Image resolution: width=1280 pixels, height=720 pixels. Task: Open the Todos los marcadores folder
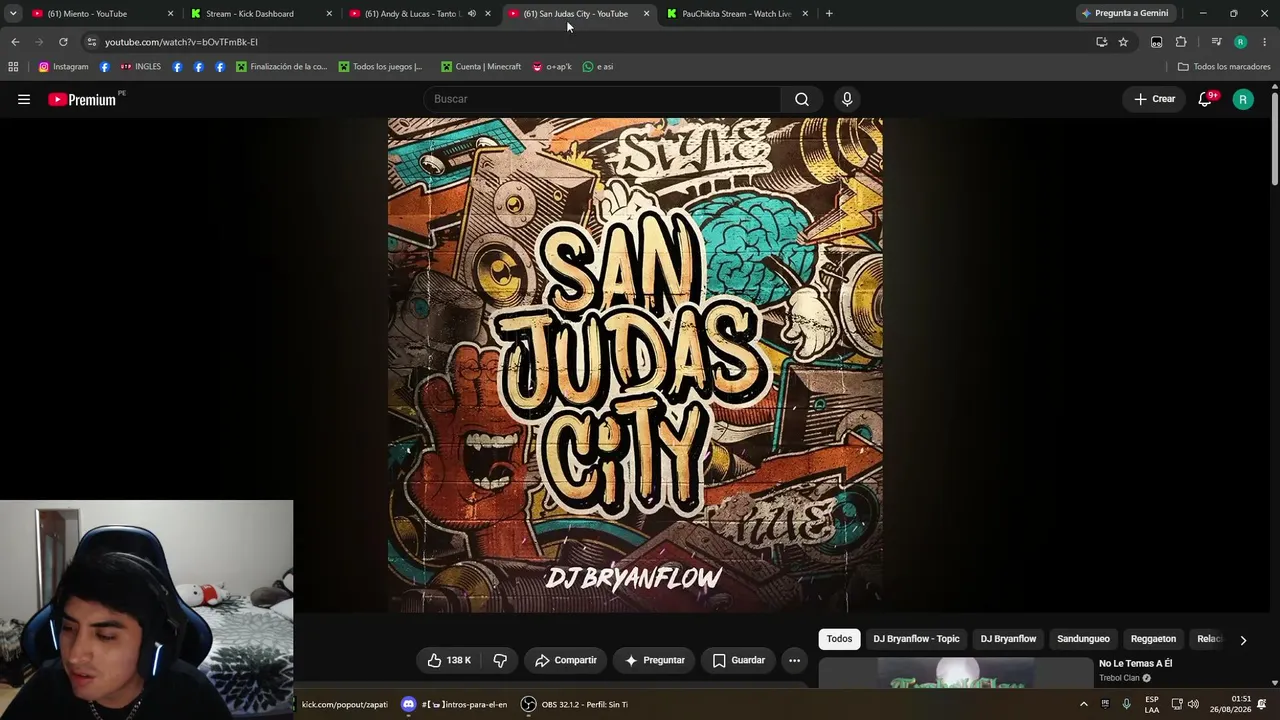point(1224,67)
